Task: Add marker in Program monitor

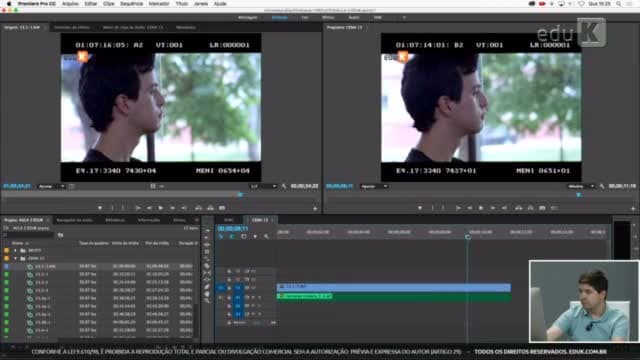Action: coord(420,208)
